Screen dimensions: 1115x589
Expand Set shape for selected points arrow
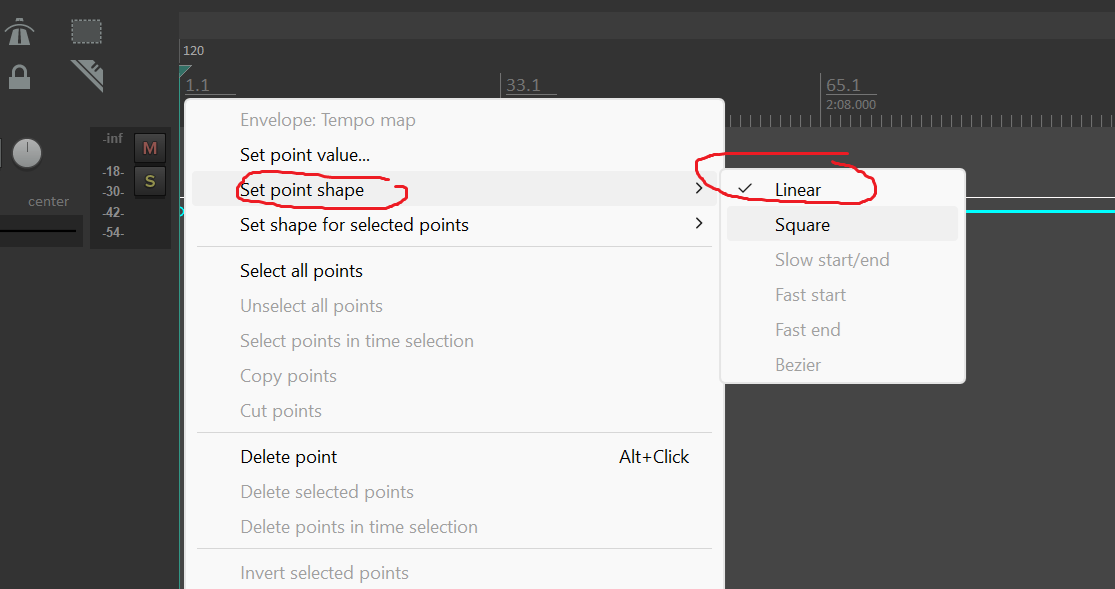pyautogui.click(x=699, y=224)
